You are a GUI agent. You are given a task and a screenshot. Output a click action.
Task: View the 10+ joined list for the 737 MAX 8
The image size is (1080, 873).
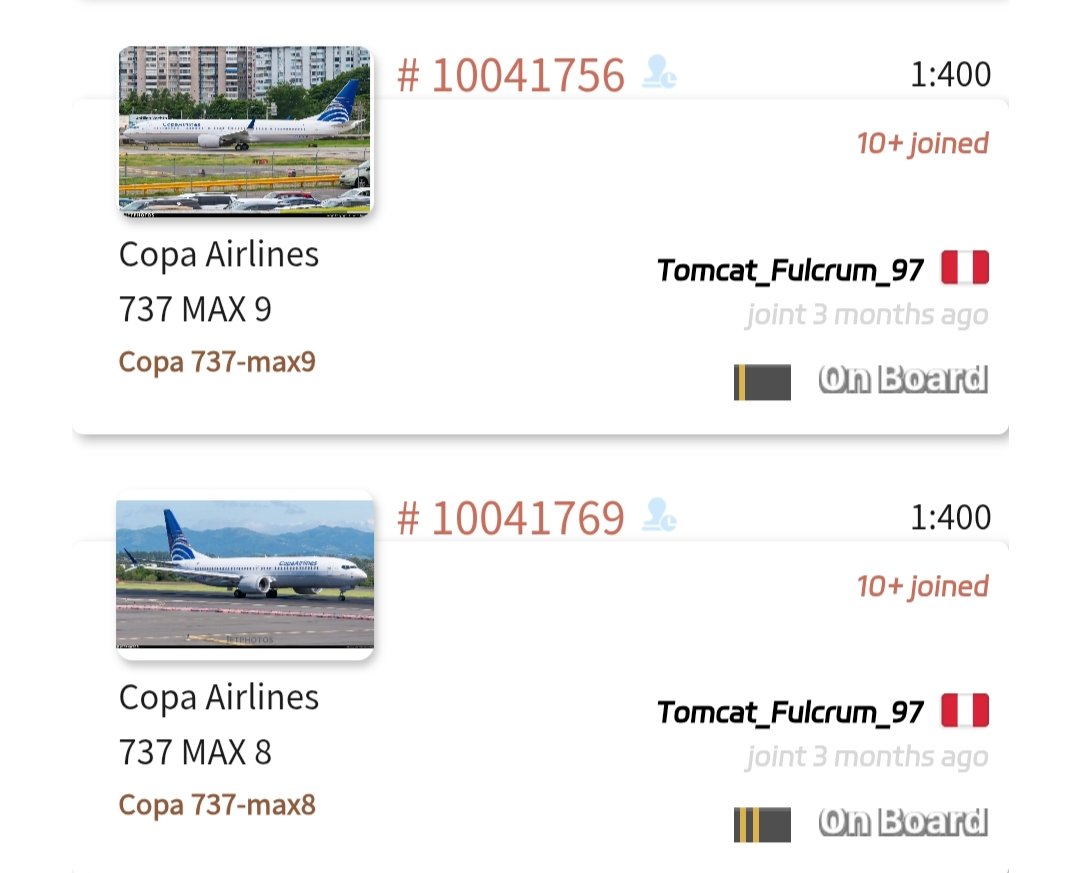922,586
